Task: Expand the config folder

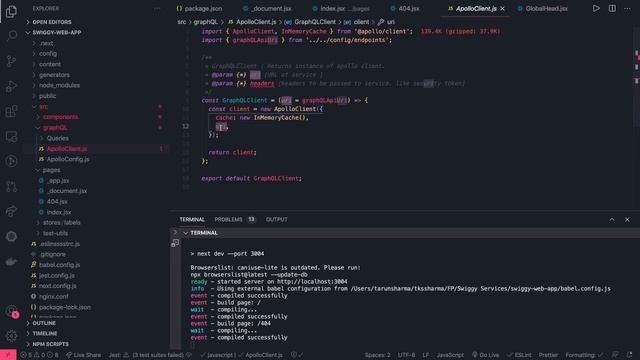Action: click(97, 54)
